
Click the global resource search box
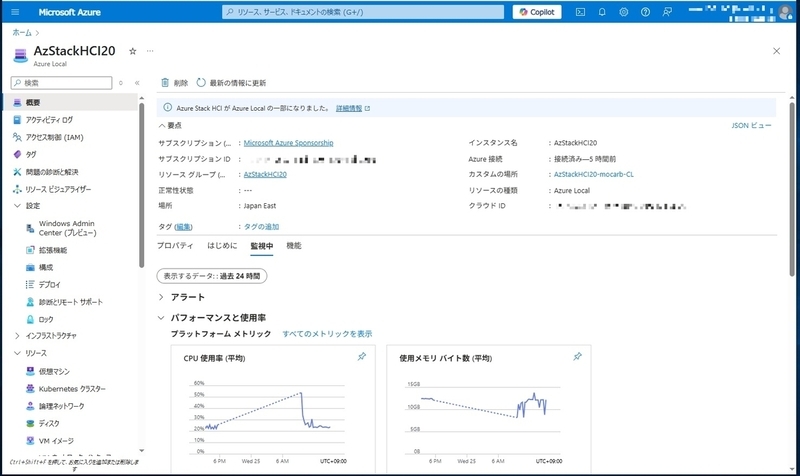coord(363,12)
